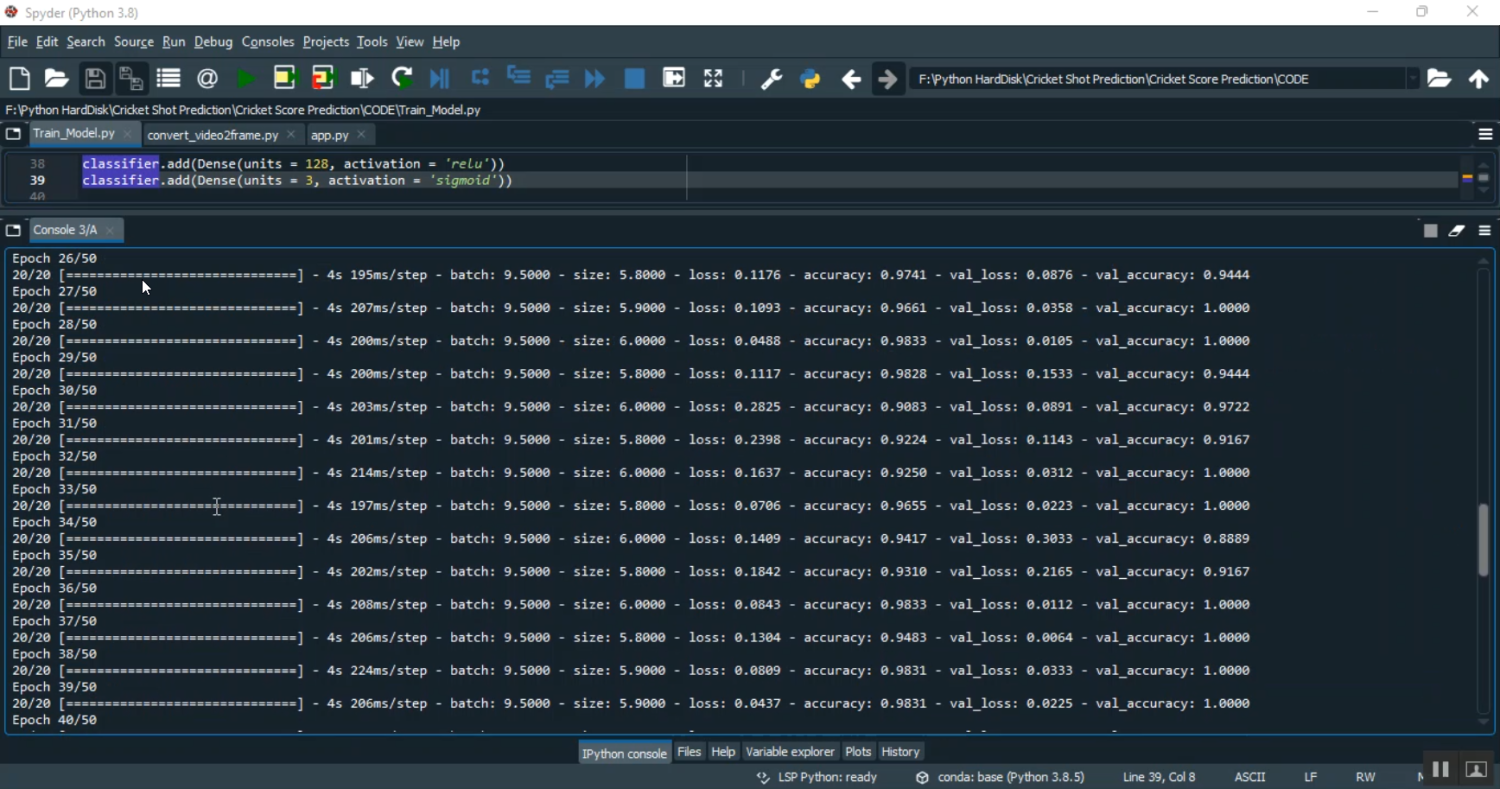Viewport: 1500px width, 789px height.
Task: Open the PYTHONPATH manager Python icon
Action: pyautogui.click(x=810, y=79)
